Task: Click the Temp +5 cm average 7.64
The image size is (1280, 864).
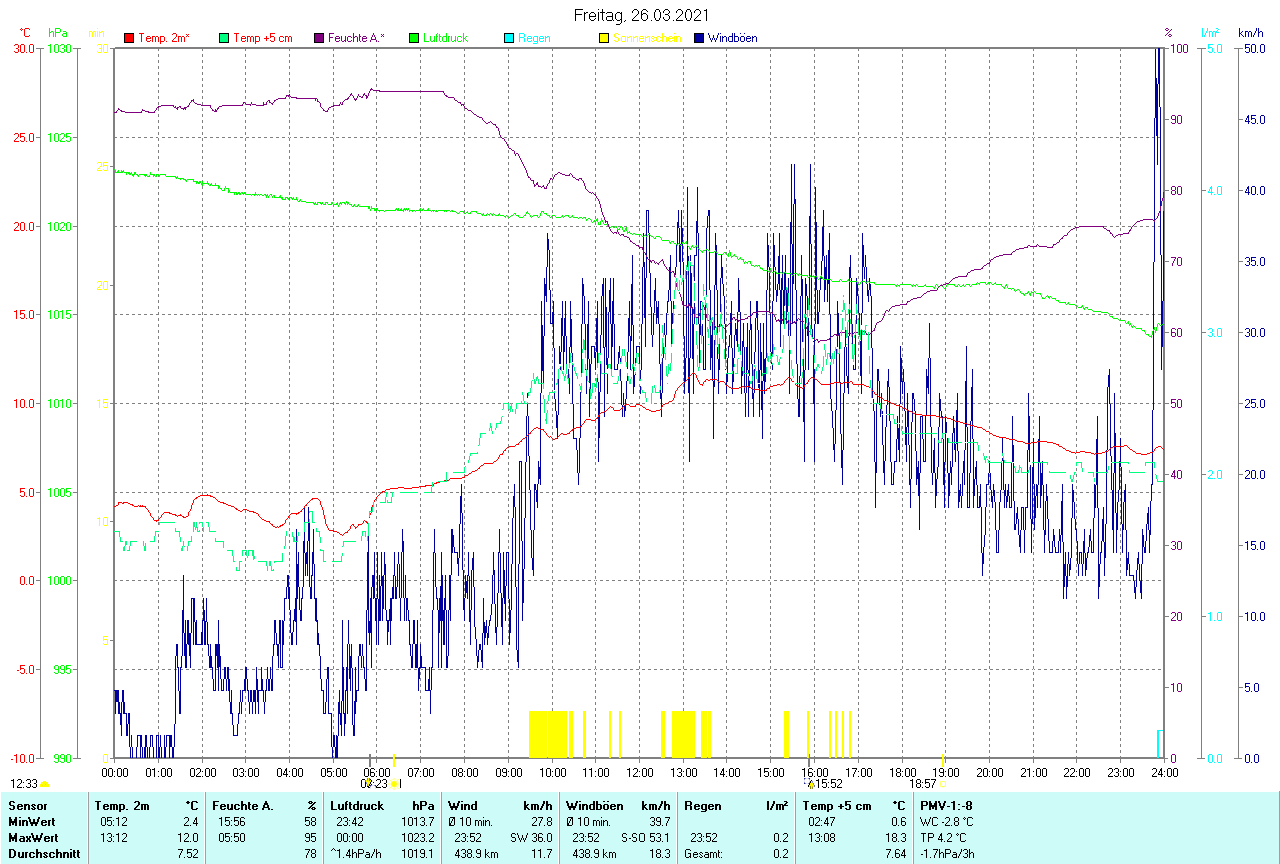Action: (x=896, y=854)
